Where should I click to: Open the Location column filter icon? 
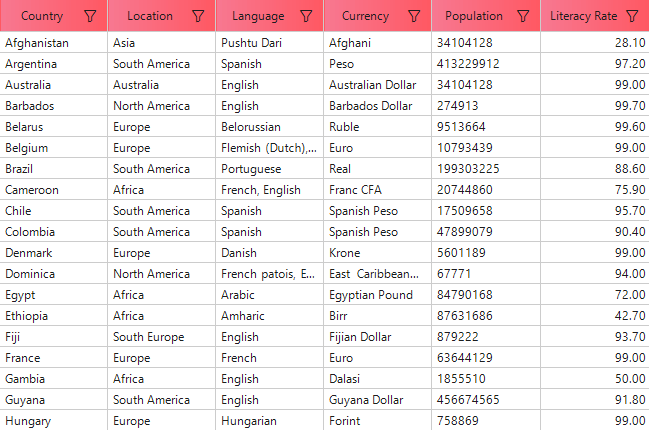(x=198, y=16)
